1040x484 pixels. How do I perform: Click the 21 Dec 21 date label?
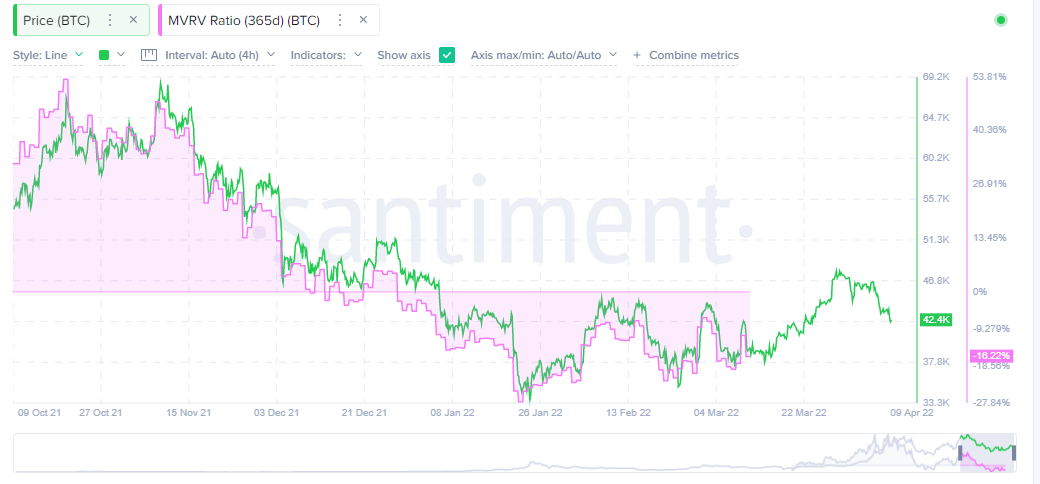click(364, 412)
